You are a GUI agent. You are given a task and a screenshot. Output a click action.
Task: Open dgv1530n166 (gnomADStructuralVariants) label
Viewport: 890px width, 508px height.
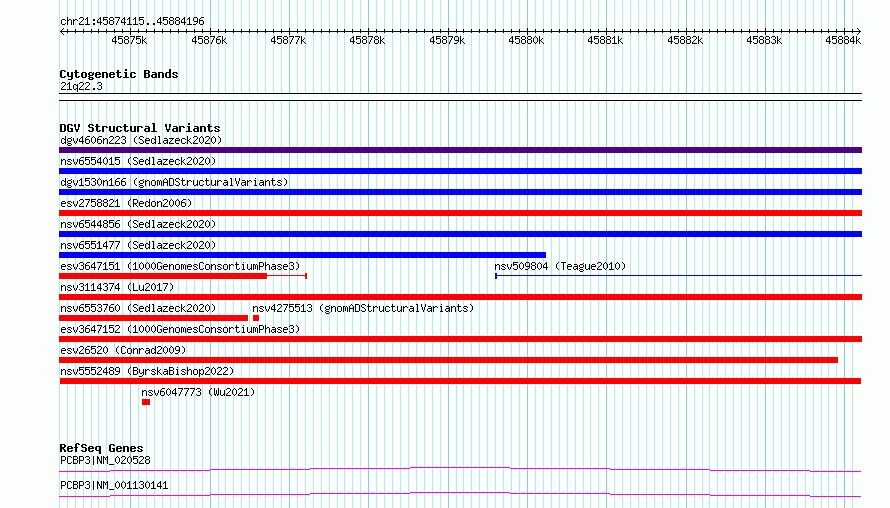click(x=174, y=182)
